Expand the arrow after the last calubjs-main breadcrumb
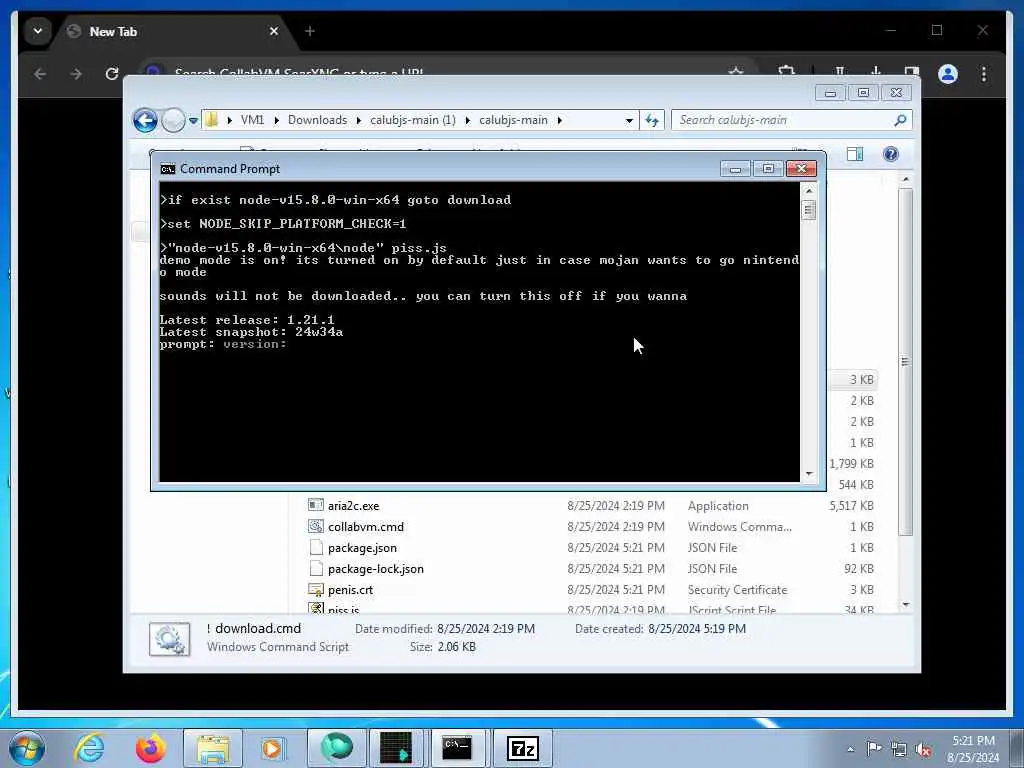The height and width of the screenshot is (768, 1024). coord(560,120)
